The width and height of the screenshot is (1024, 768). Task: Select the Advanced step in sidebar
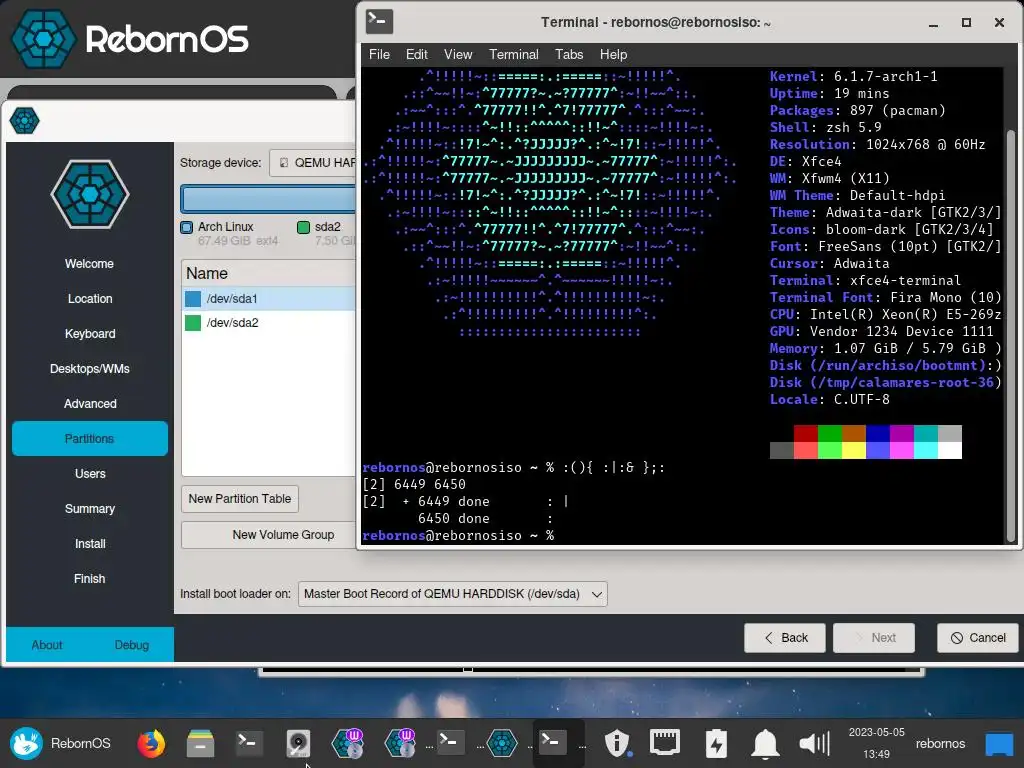tap(89, 404)
